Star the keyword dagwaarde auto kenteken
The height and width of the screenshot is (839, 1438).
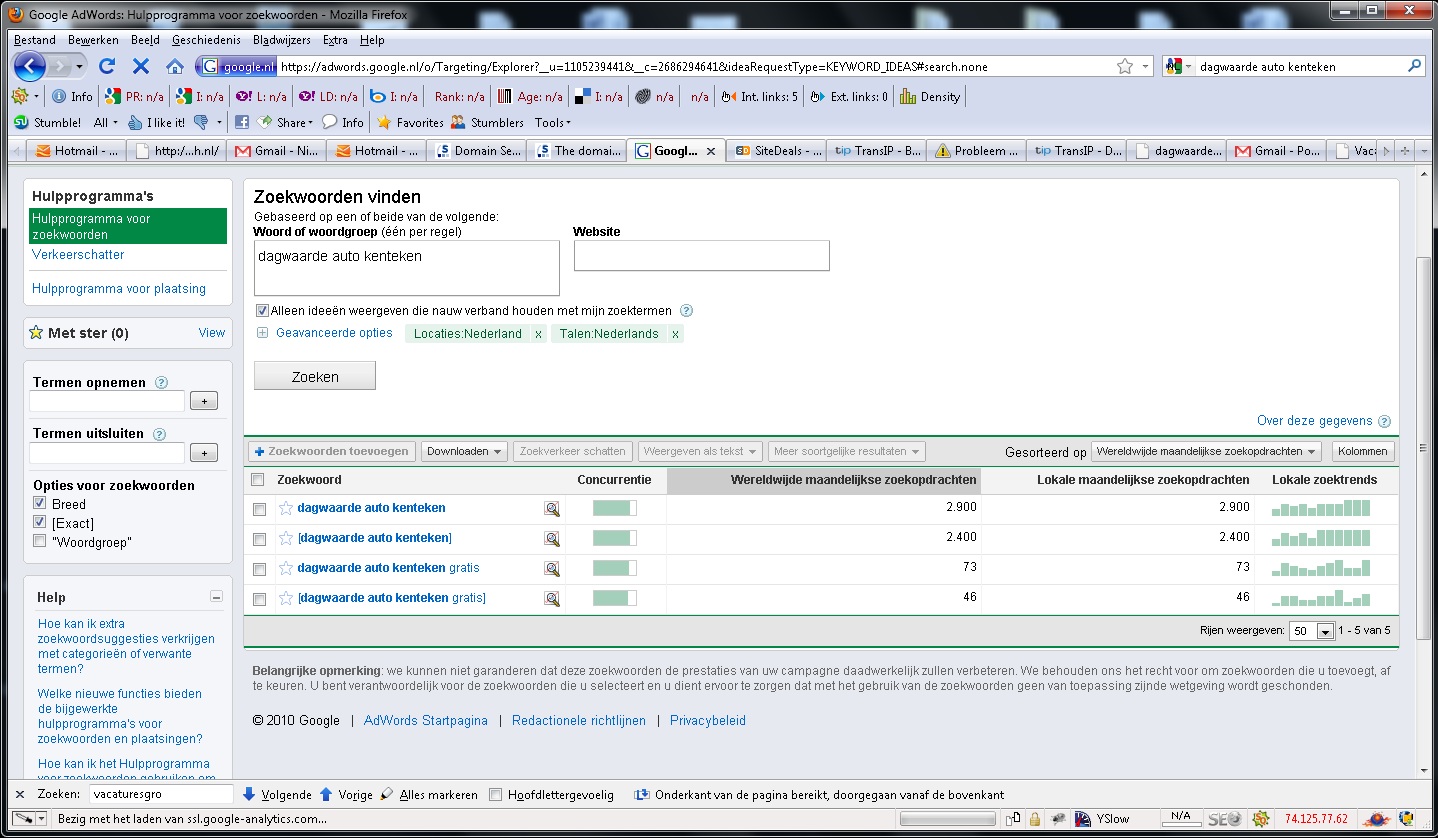tap(286, 509)
